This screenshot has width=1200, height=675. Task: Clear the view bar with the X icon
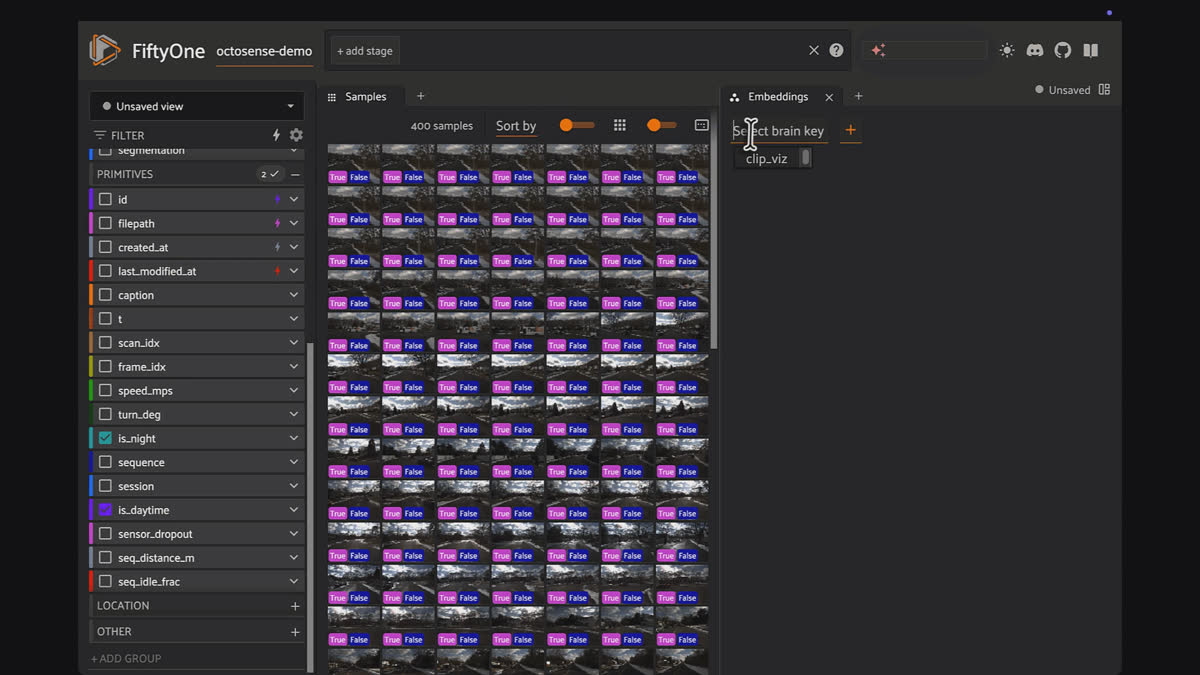coord(814,50)
